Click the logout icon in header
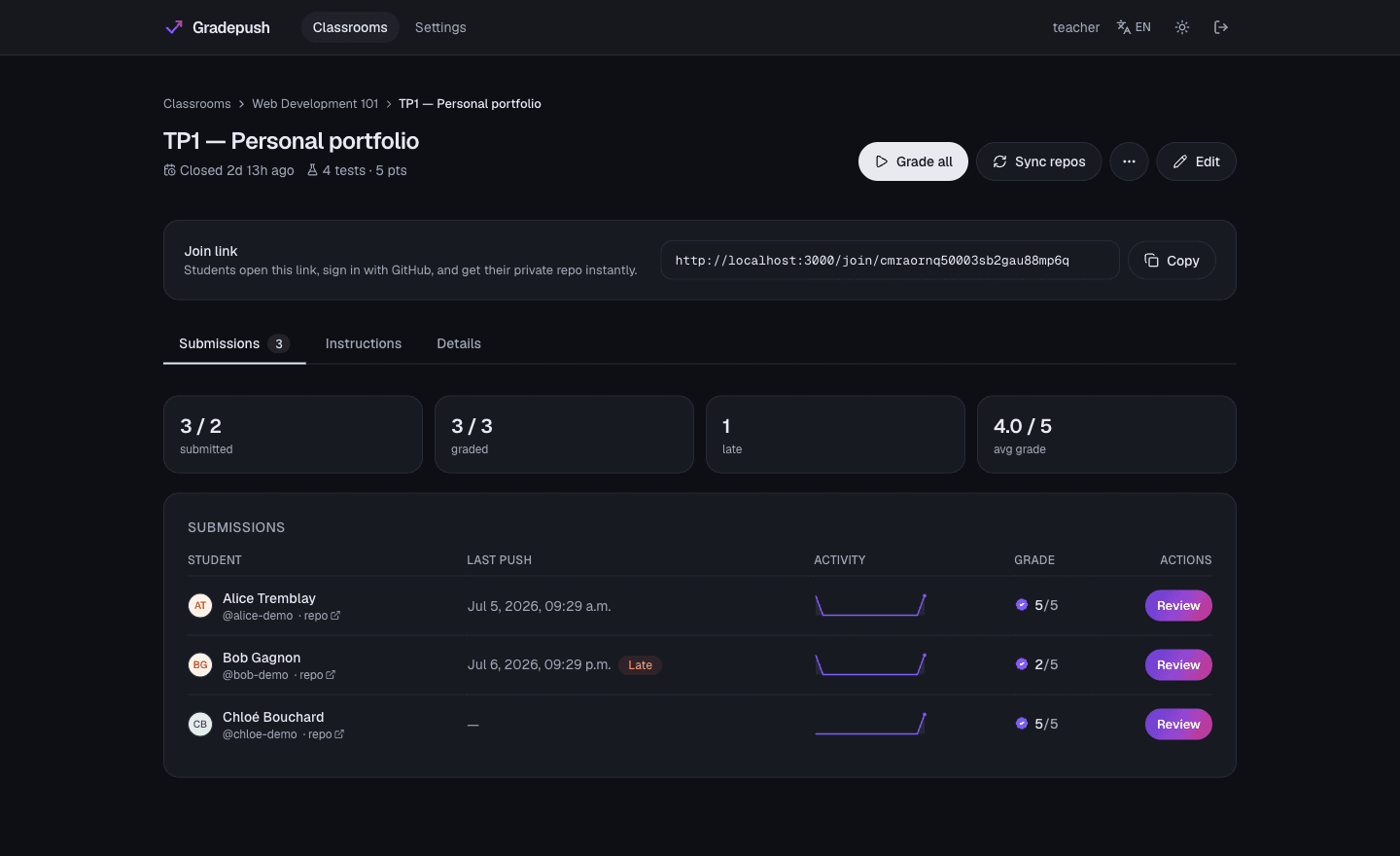Viewport: 1400px width, 856px height. coord(1221,27)
